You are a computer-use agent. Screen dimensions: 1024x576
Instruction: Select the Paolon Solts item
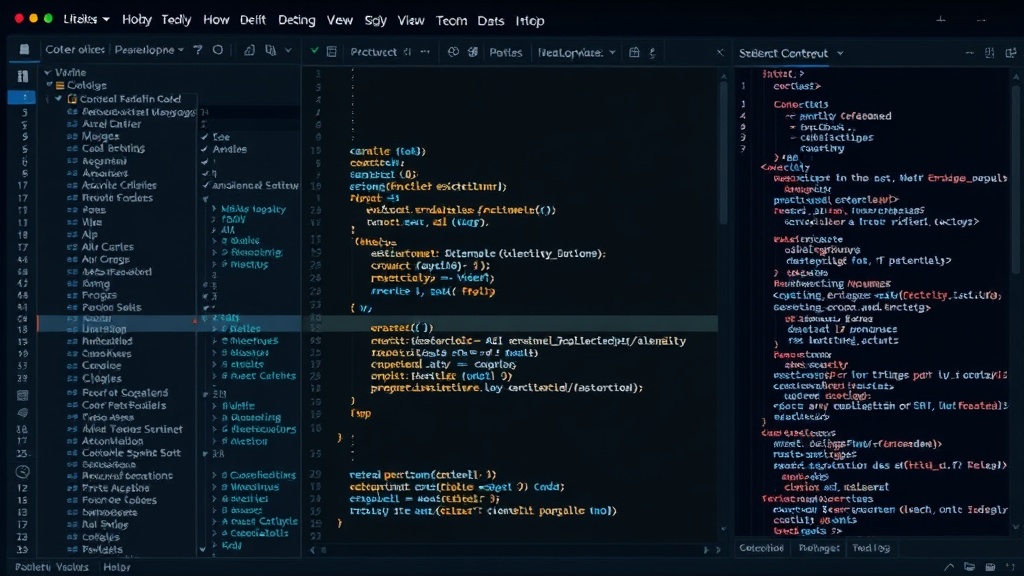tap(111, 306)
